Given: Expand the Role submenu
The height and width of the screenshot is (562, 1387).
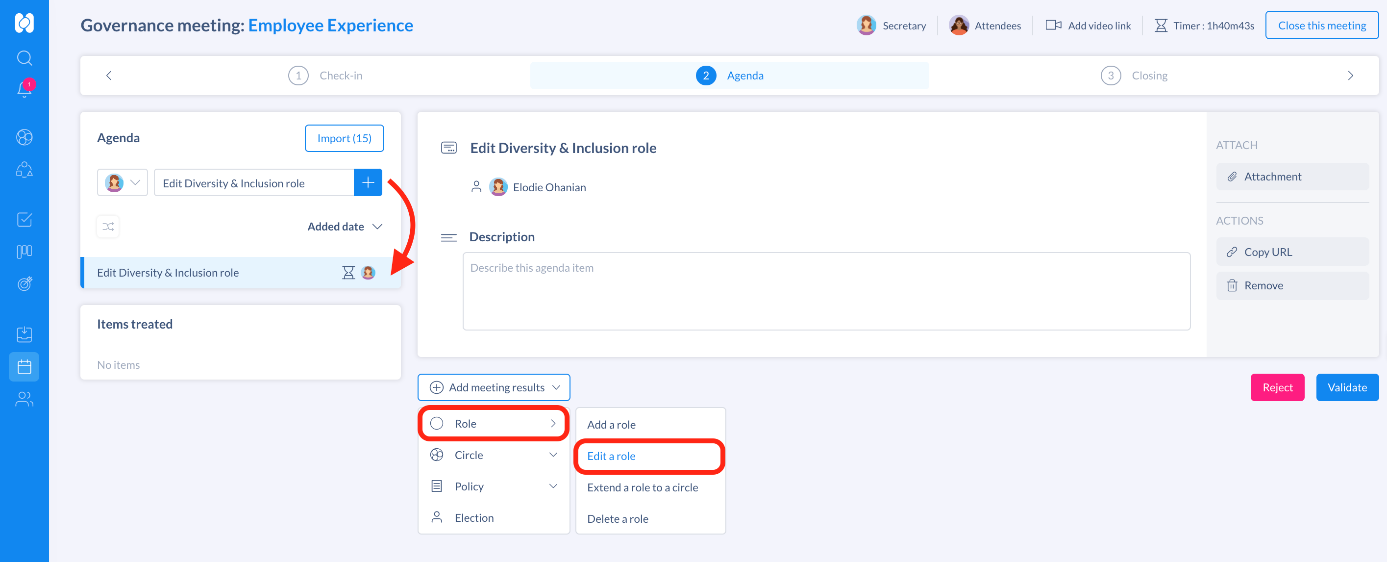Looking at the screenshot, I should pyautogui.click(x=494, y=424).
